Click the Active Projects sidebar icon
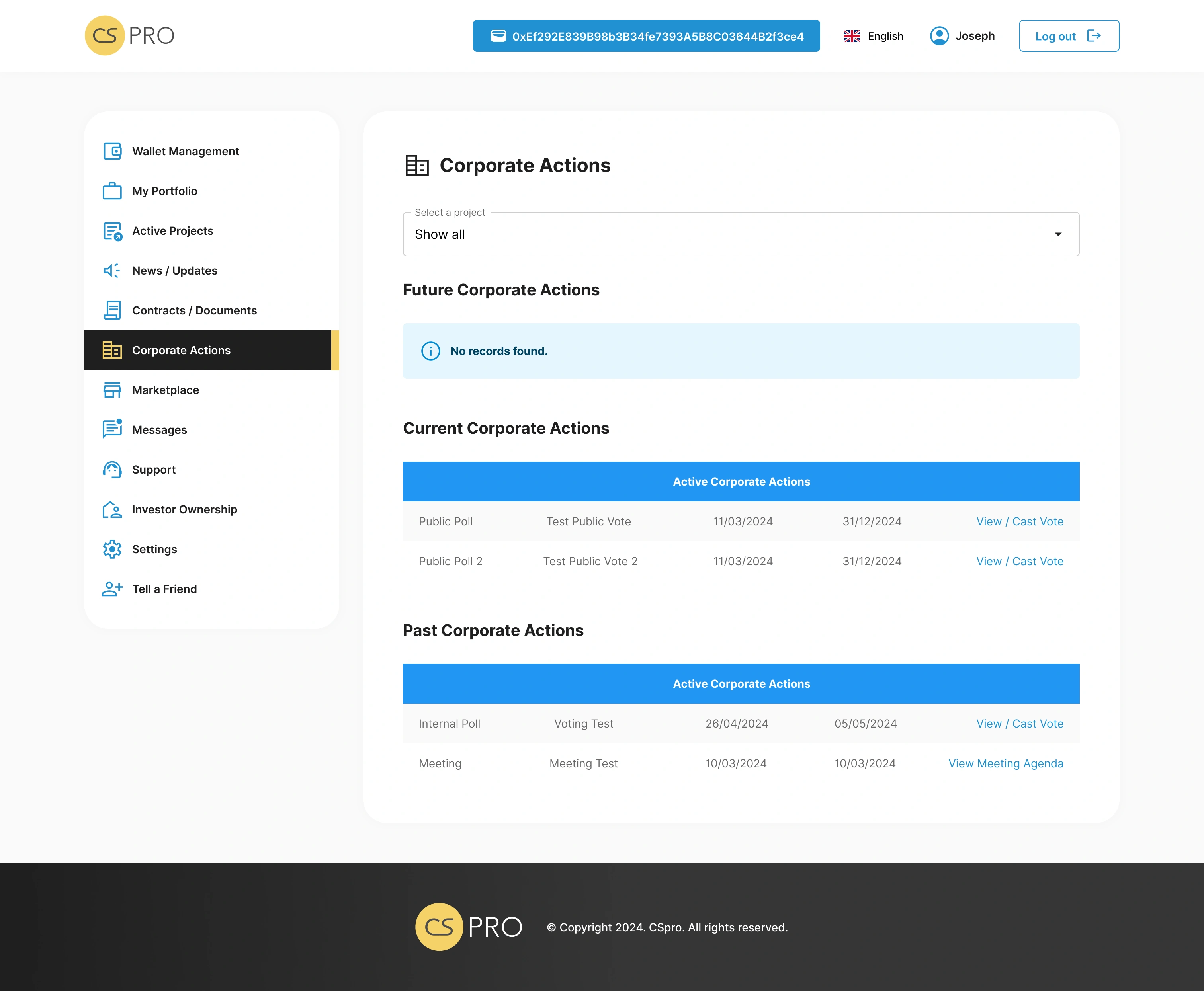 tap(113, 231)
